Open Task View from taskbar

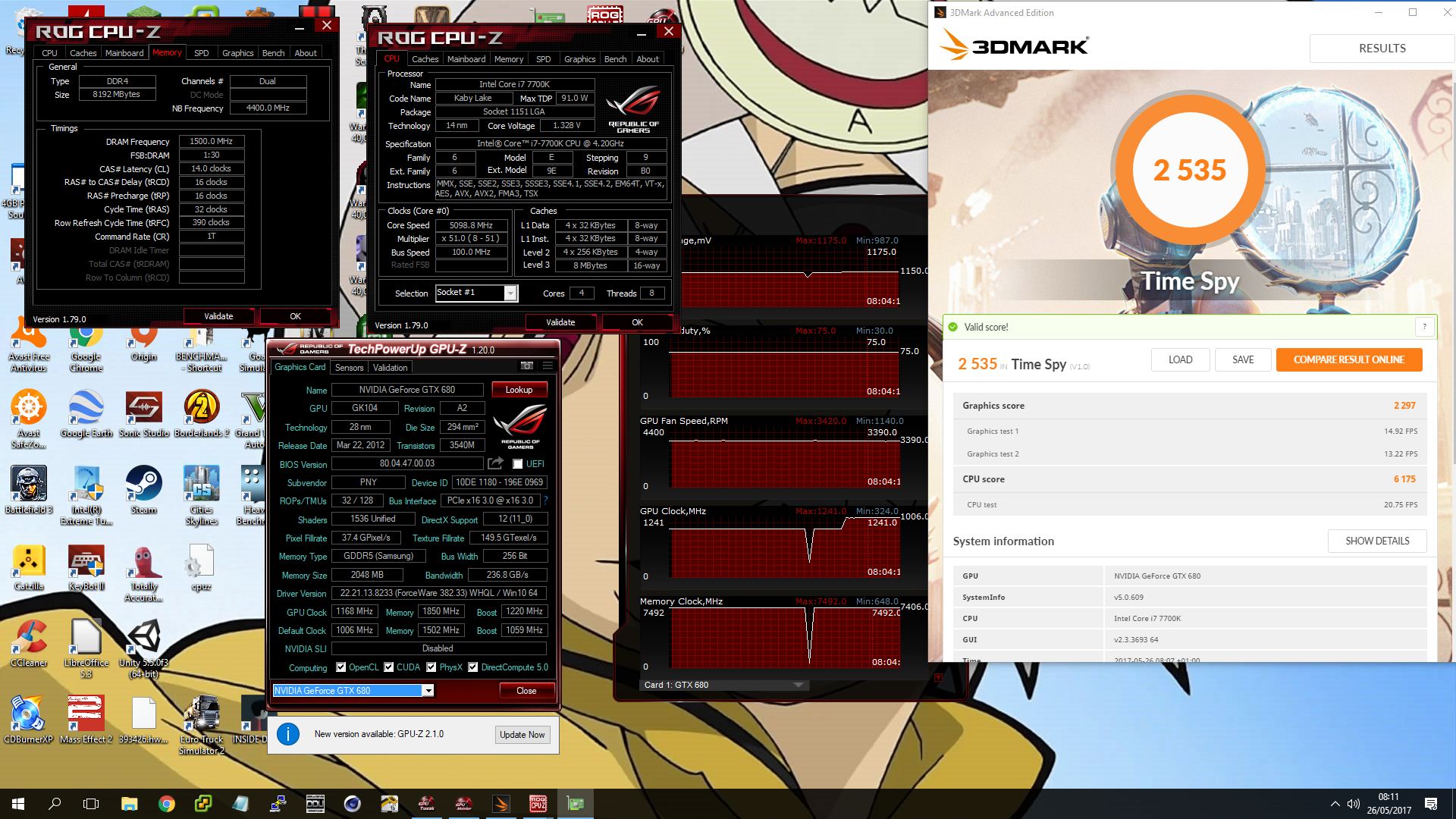click(91, 804)
